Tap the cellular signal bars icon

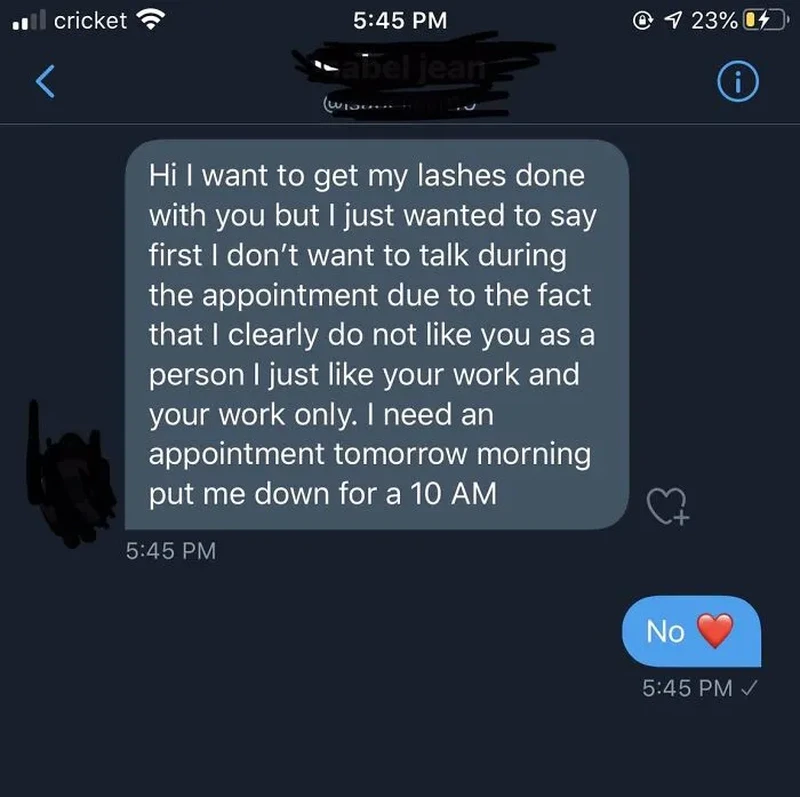click(x=29, y=20)
